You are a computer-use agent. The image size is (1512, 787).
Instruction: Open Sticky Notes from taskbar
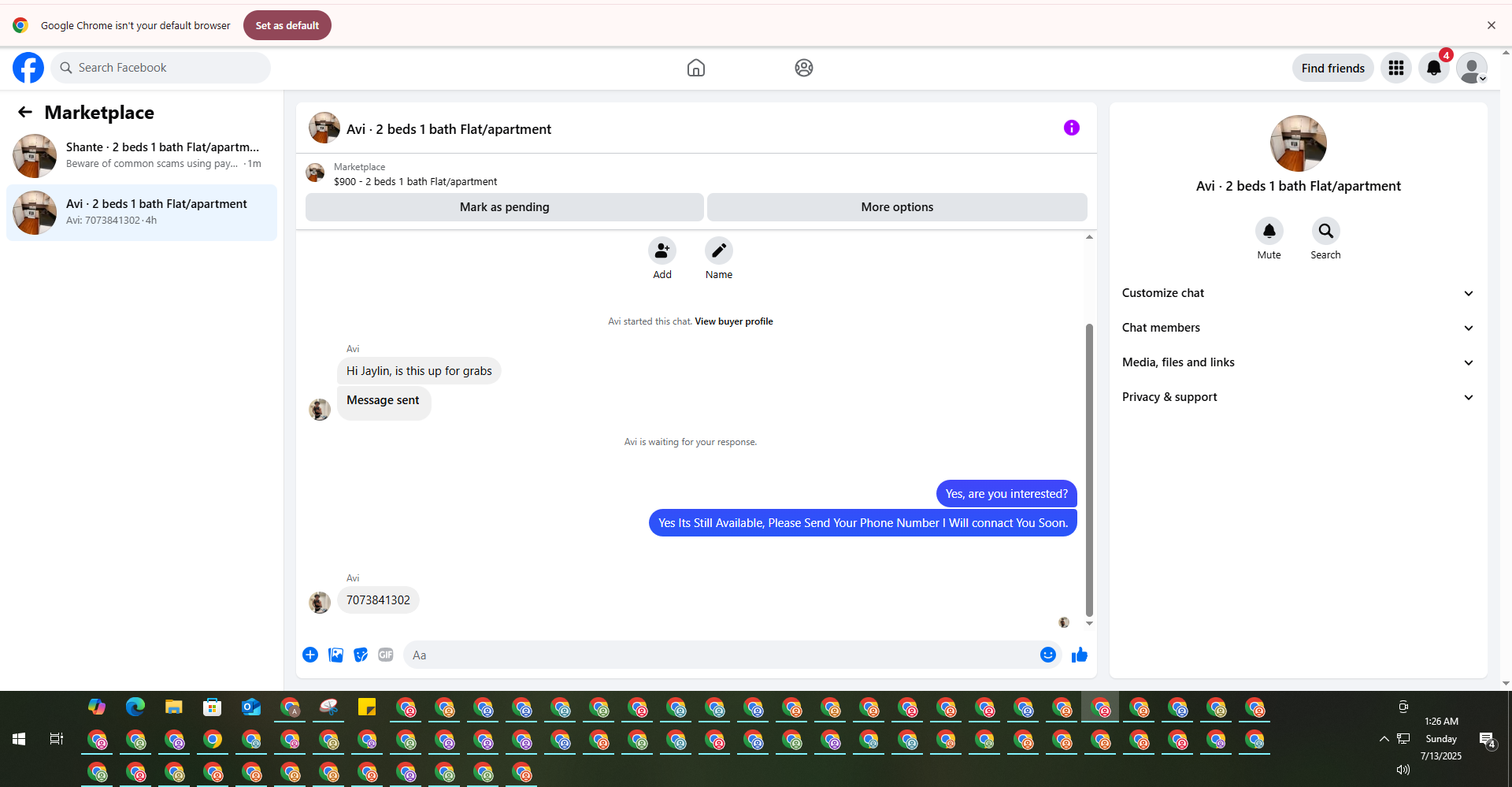pos(367,707)
